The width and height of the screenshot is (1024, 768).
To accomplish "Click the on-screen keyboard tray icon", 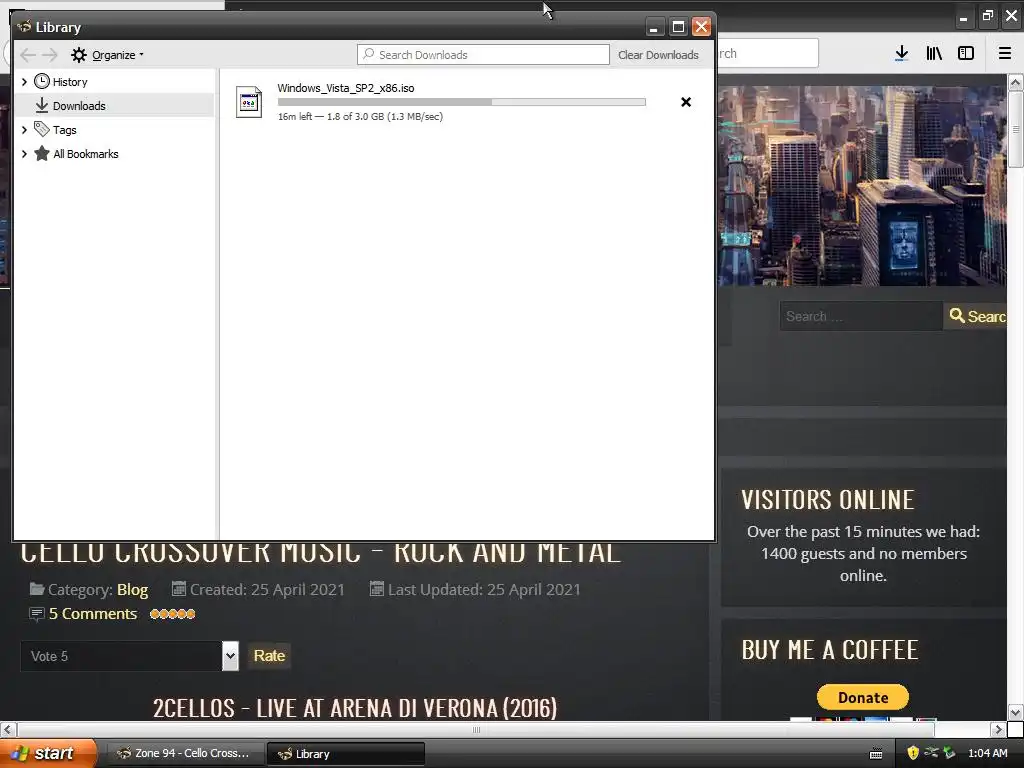I will click(876, 754).
